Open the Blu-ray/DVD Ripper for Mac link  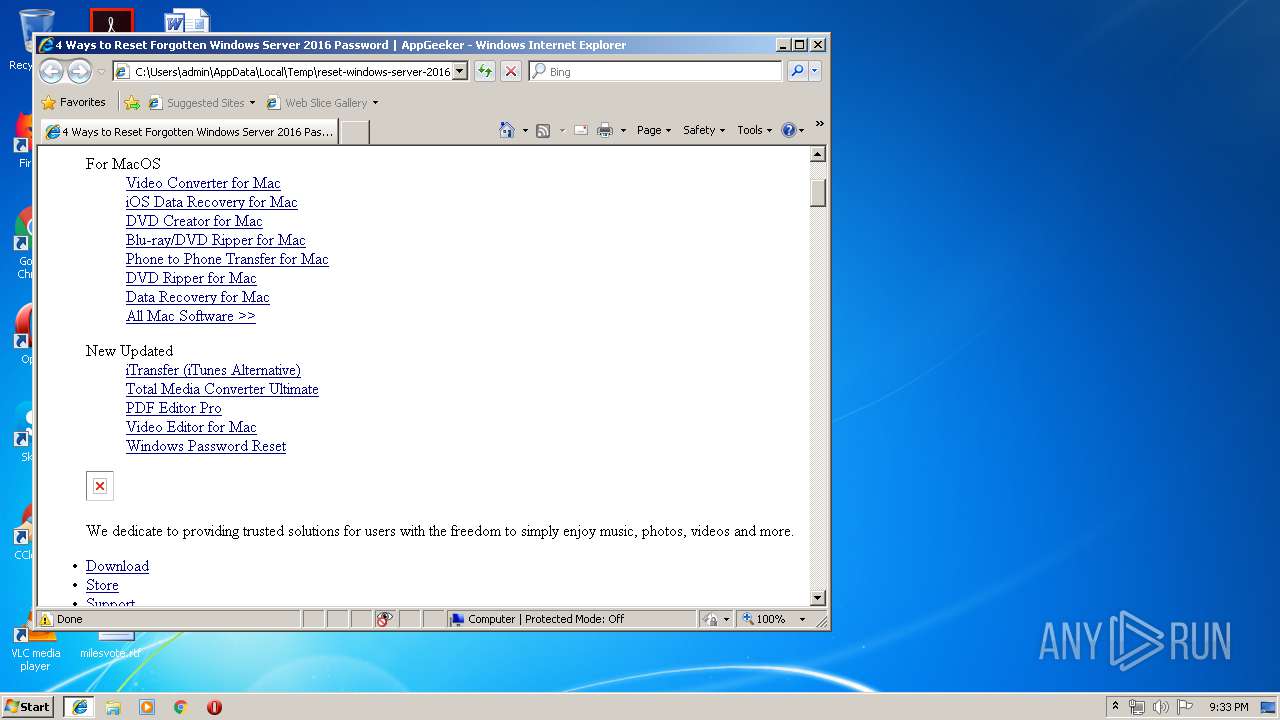pos(215,240)
